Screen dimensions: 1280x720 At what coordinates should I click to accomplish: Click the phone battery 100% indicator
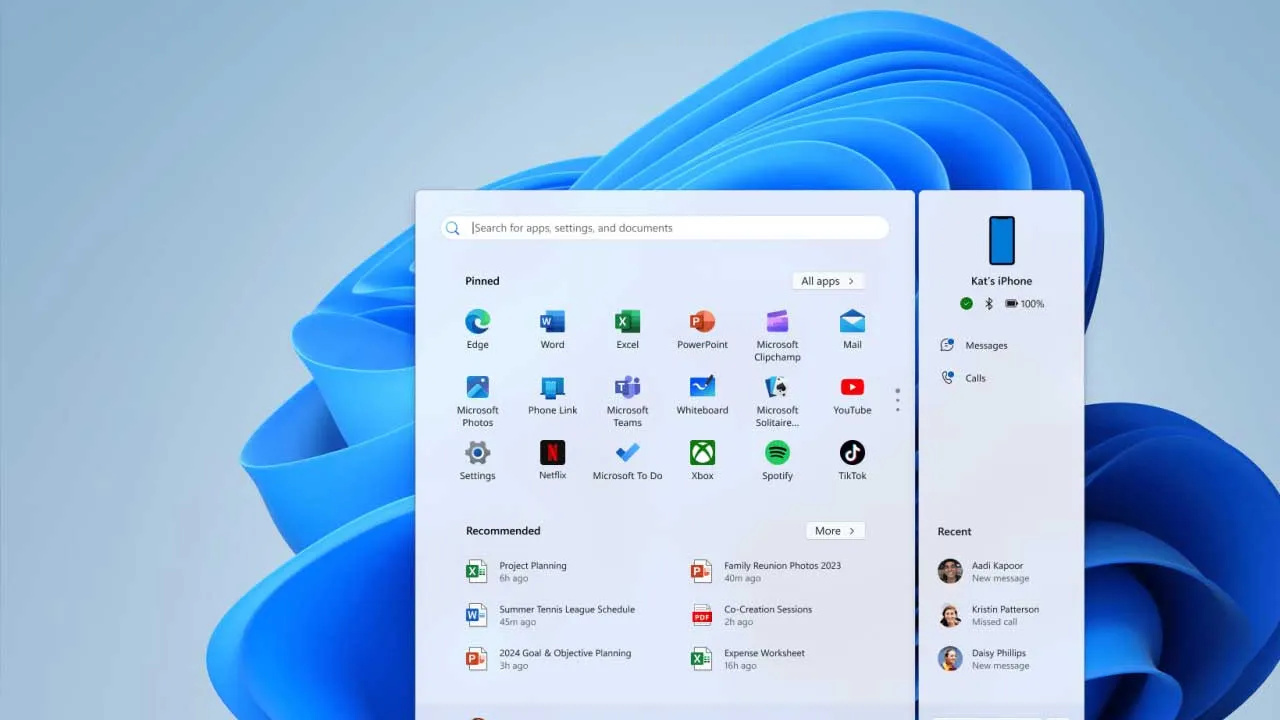[1024, 304]
